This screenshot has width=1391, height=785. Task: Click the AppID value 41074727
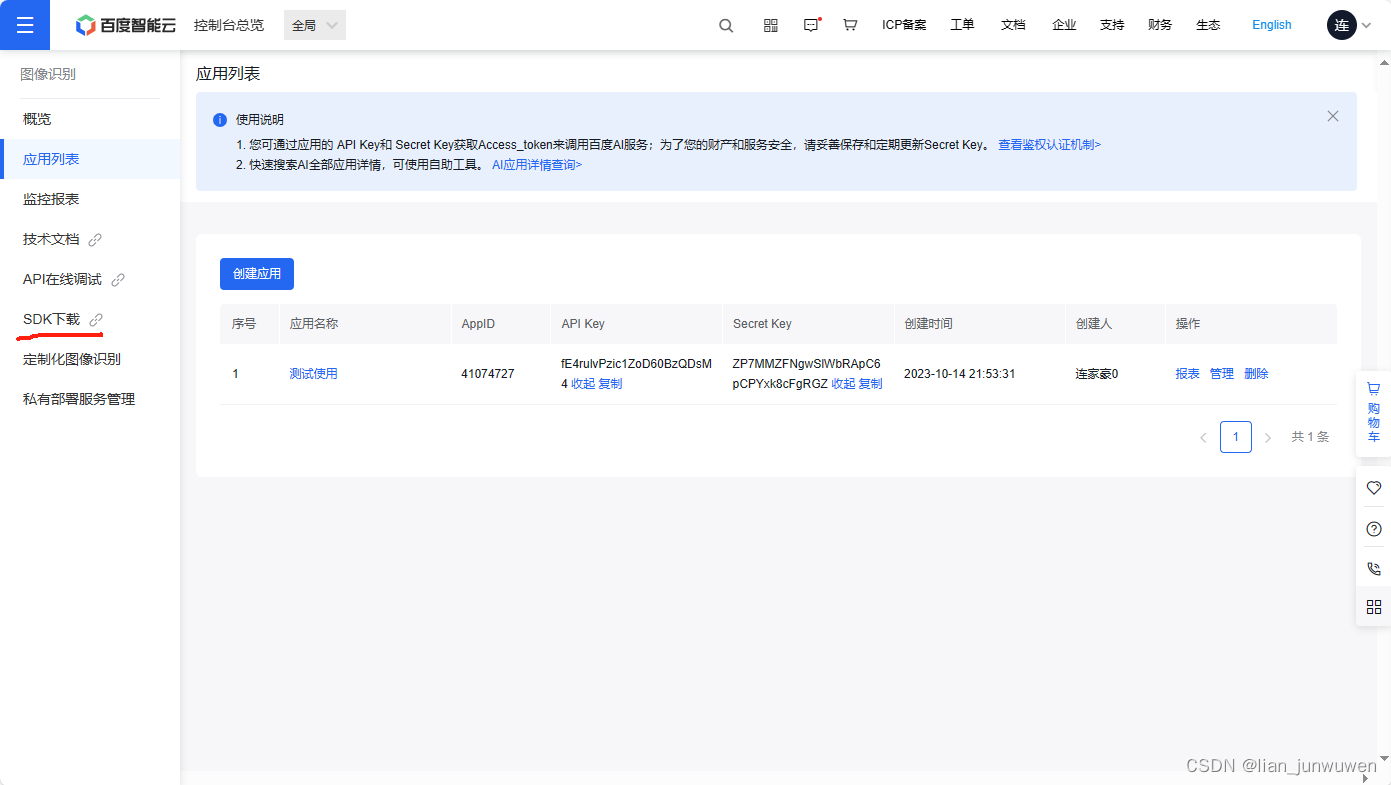tap(488, 374)
